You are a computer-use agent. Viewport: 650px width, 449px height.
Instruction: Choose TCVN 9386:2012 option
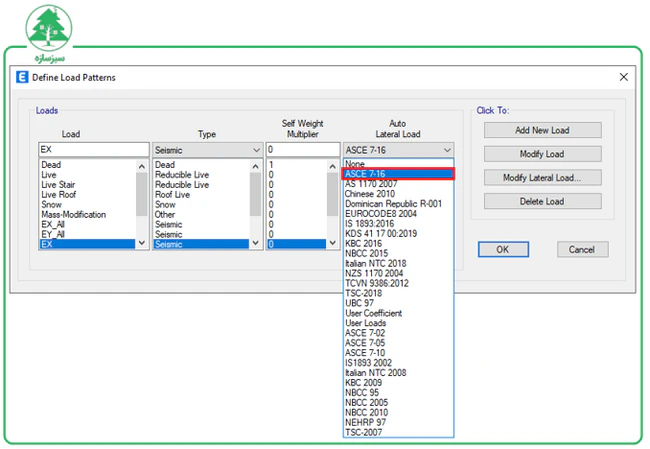click(398, 283)
